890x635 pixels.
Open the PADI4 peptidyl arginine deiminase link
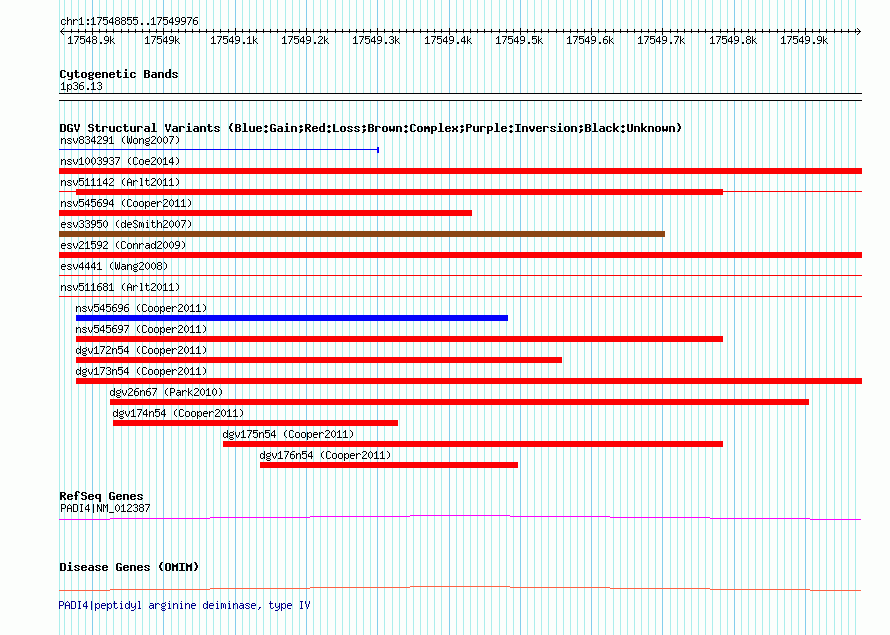(x=184, y=605)
